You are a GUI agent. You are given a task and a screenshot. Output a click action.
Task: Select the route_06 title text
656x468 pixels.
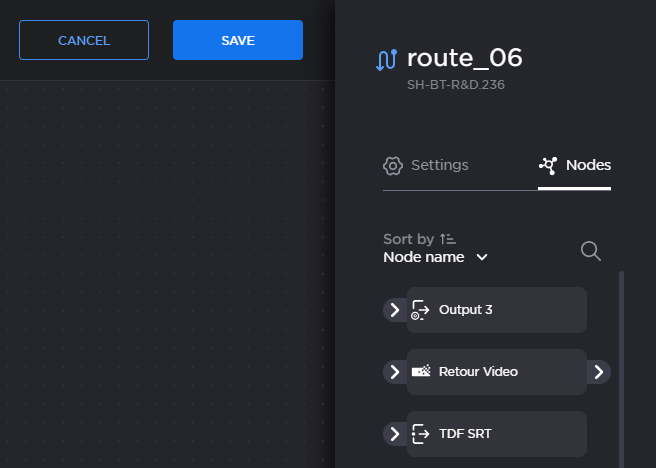pyautogui.click(x=464, y=58)
